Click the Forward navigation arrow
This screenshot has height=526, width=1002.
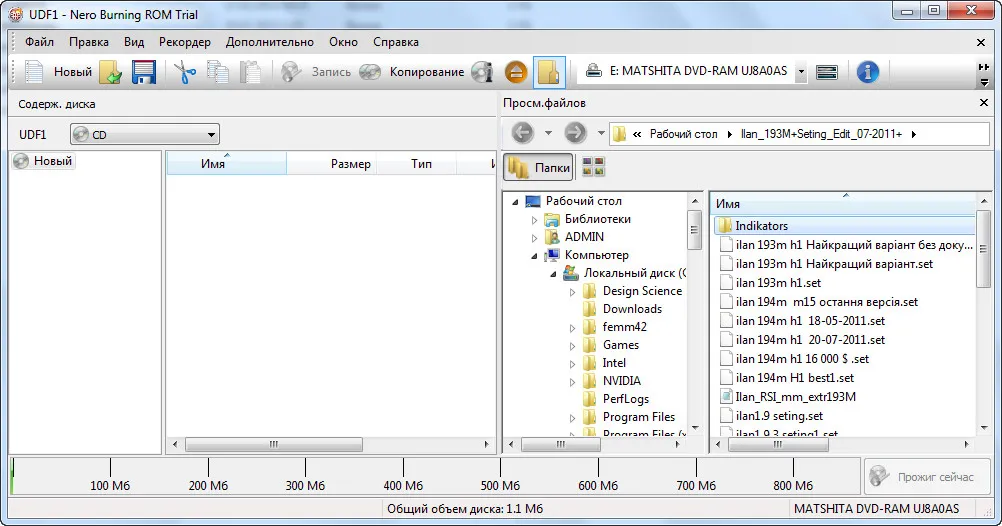click(x=575, y=133)
